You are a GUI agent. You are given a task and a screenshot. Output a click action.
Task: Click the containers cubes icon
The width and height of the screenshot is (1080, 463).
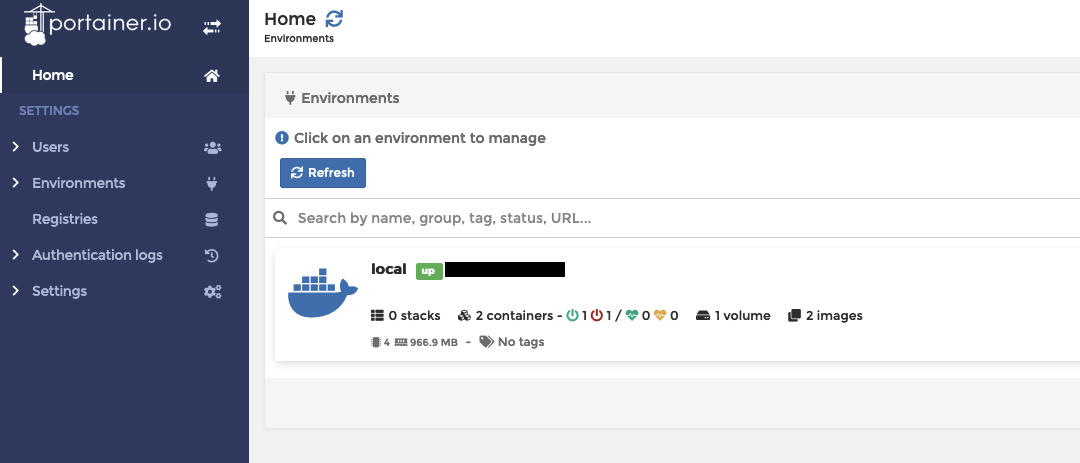[464, 316]
